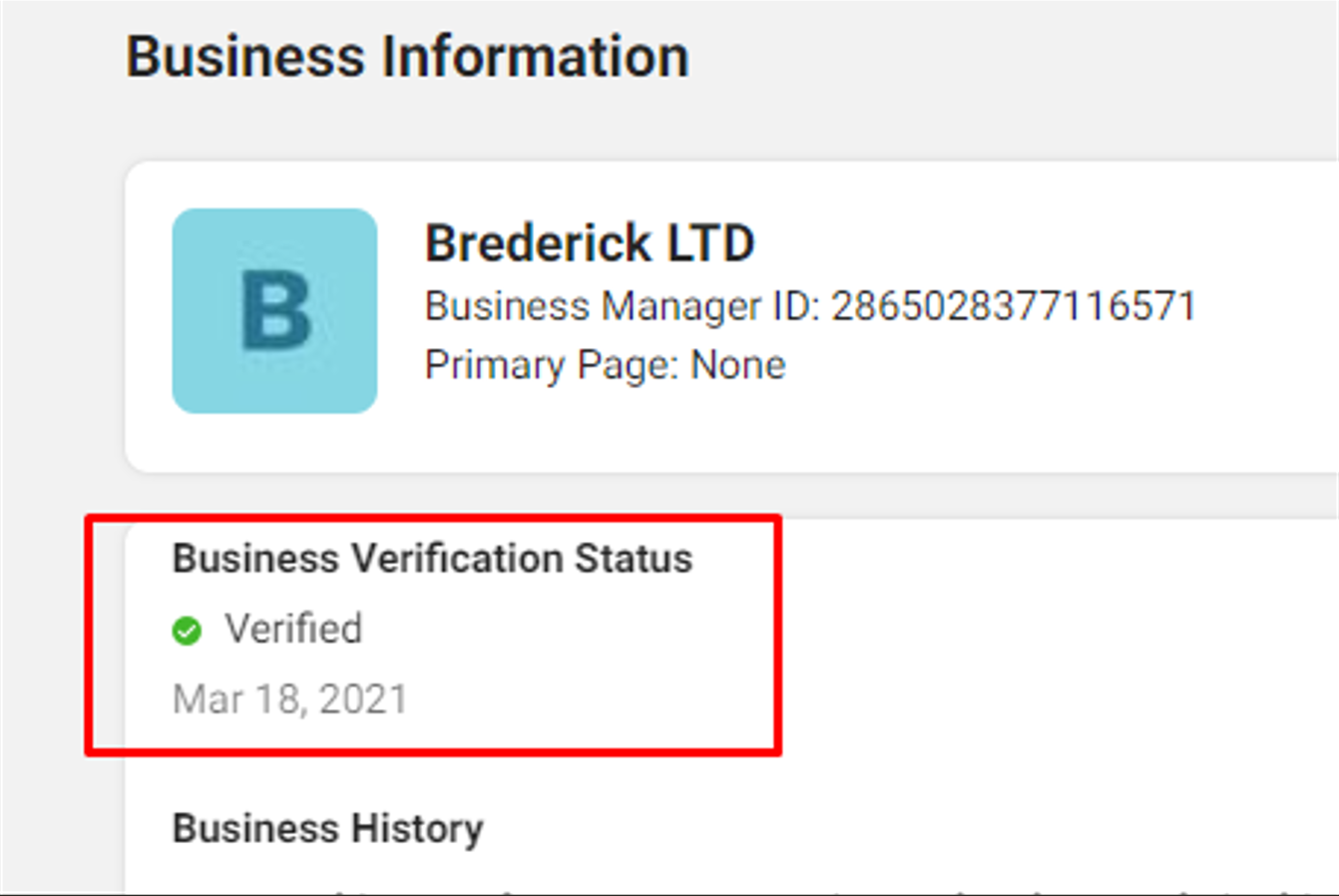This screenshot has width=1339, height=896.
Task: Click the "Business Information" page heading
Action: [407, 57]
